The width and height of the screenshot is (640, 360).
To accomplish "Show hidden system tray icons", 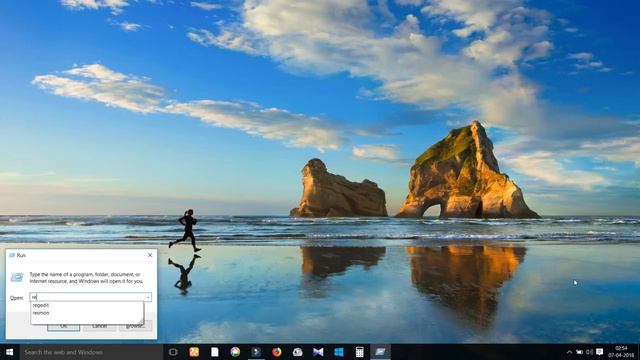I will [569, 352].
